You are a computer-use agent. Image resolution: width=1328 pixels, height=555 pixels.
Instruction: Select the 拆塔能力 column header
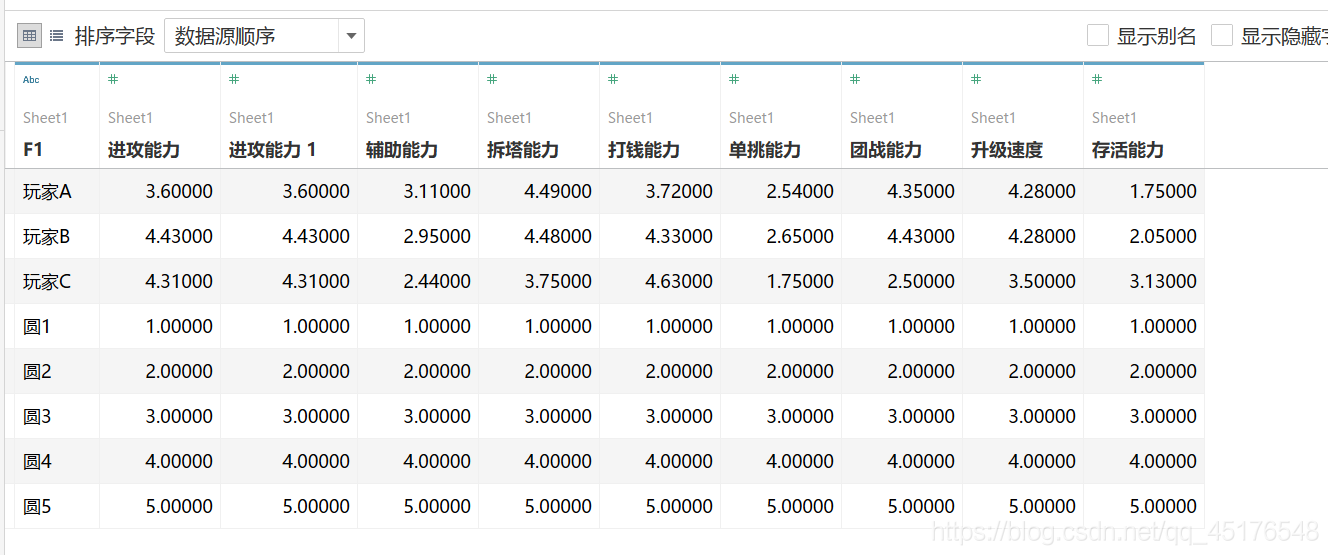[x=523, y=150]
